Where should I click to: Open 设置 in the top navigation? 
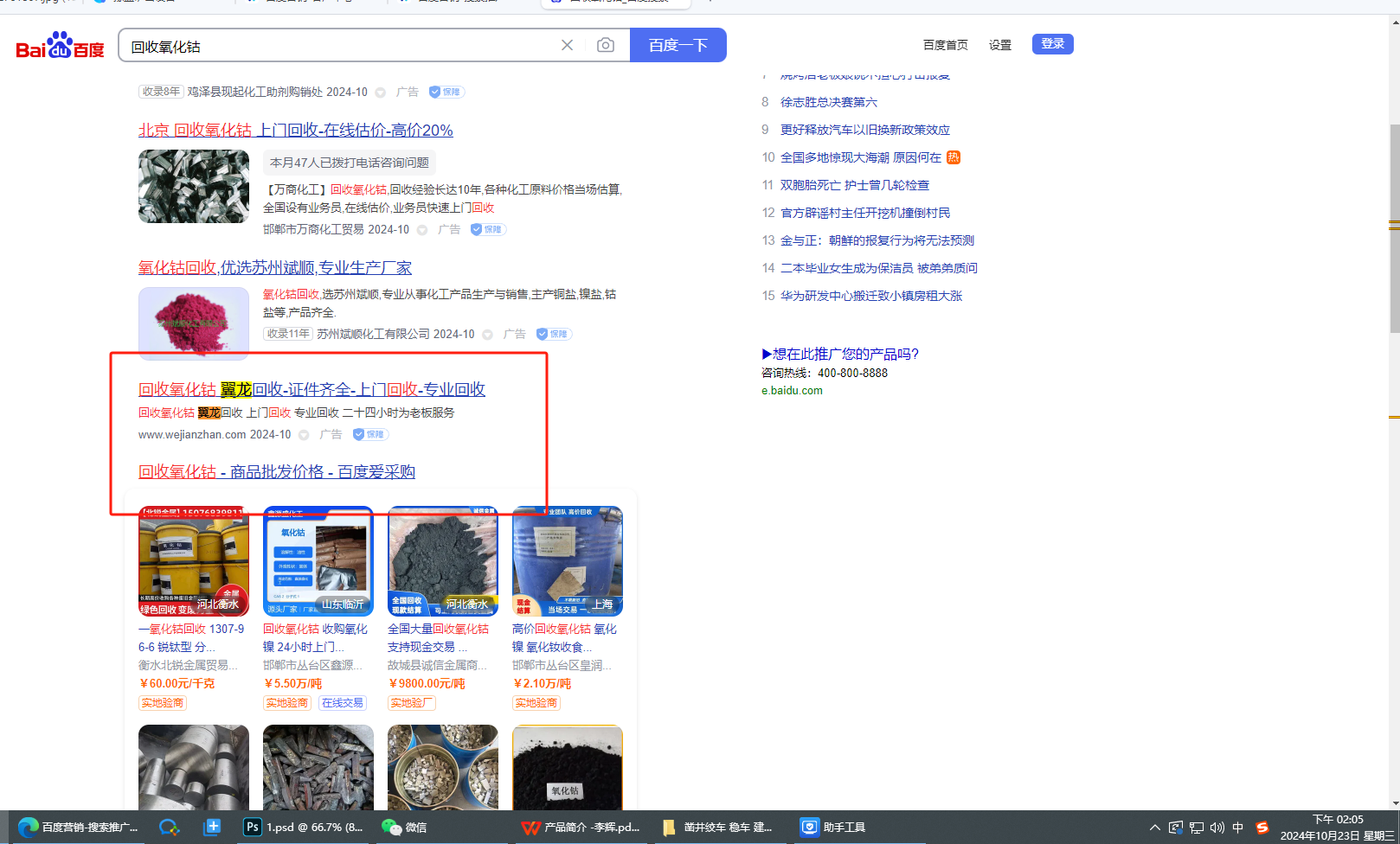[1000, 45]
